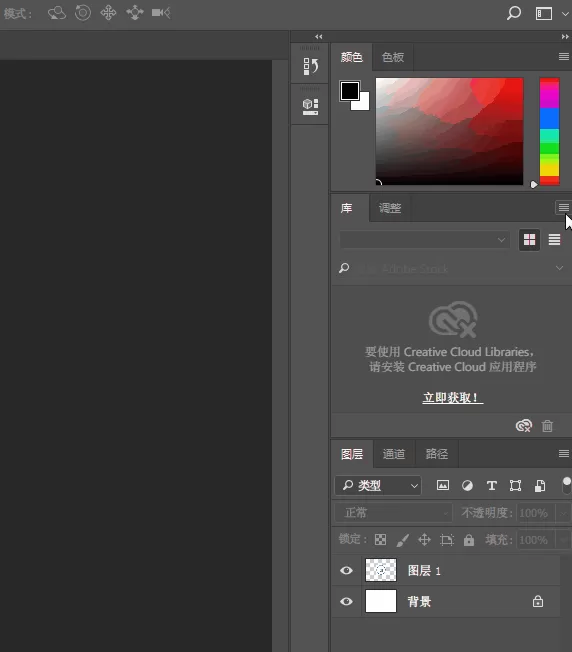Click the hue slider arrow handle
Screen dimensions: 572x652
[534, 184]
